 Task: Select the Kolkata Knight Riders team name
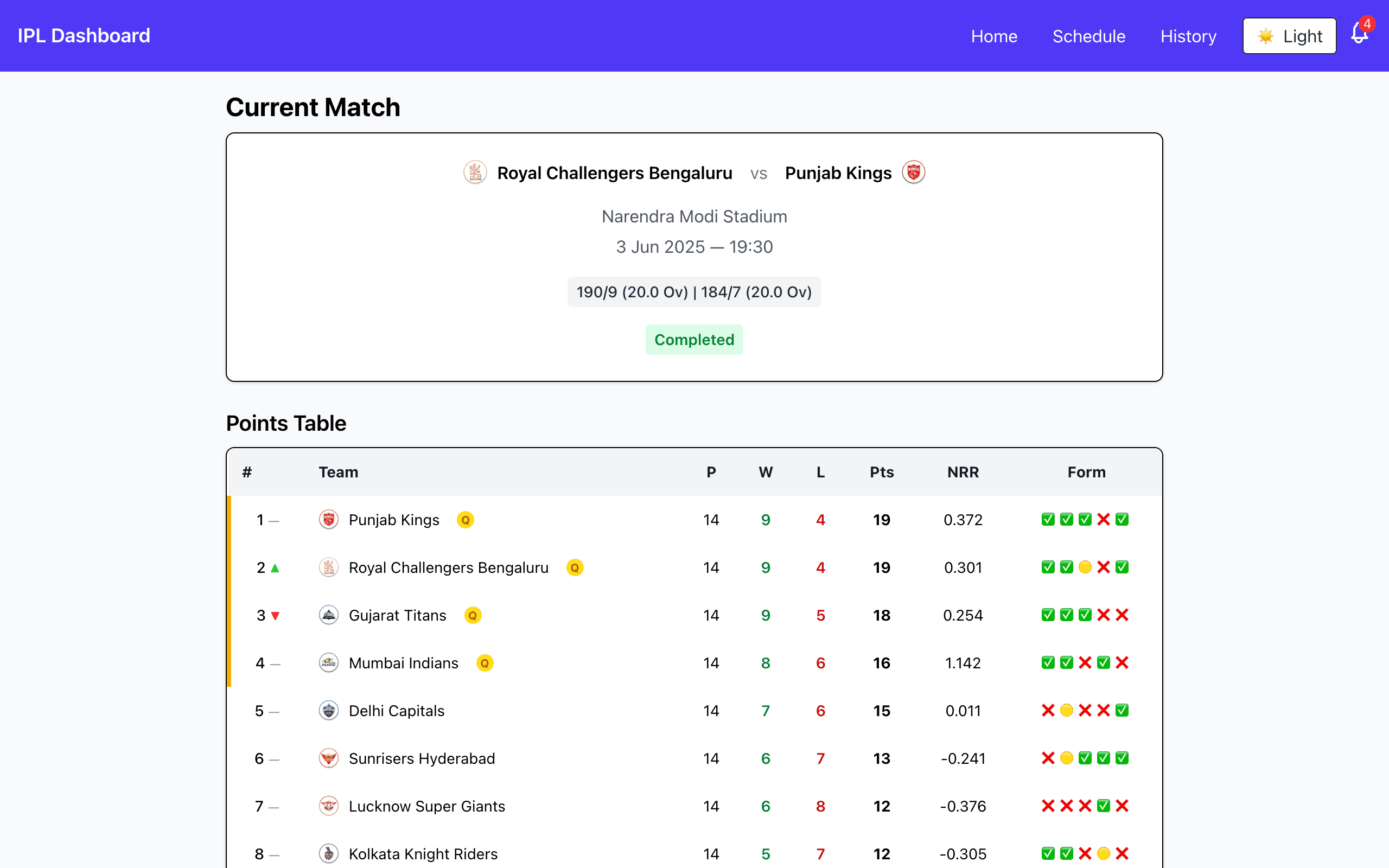click(423, 854)
